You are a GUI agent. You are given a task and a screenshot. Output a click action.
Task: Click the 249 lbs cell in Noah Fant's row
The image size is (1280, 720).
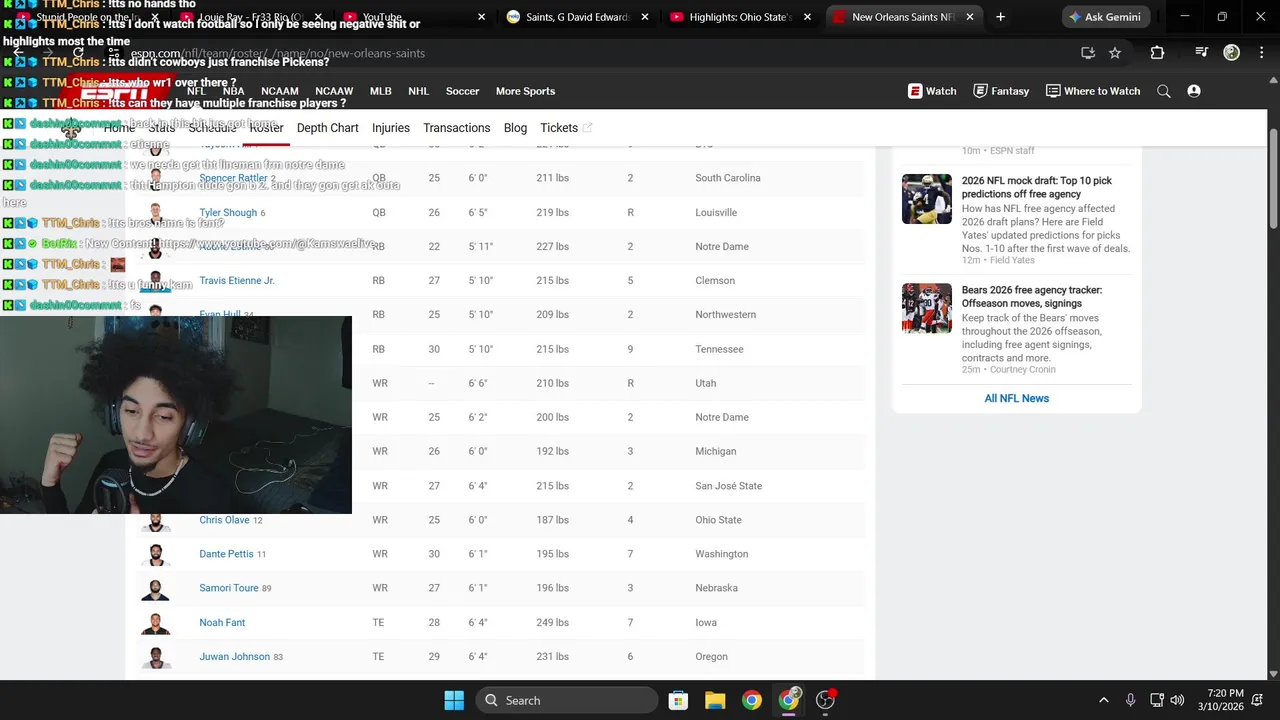tap(552, 623)
